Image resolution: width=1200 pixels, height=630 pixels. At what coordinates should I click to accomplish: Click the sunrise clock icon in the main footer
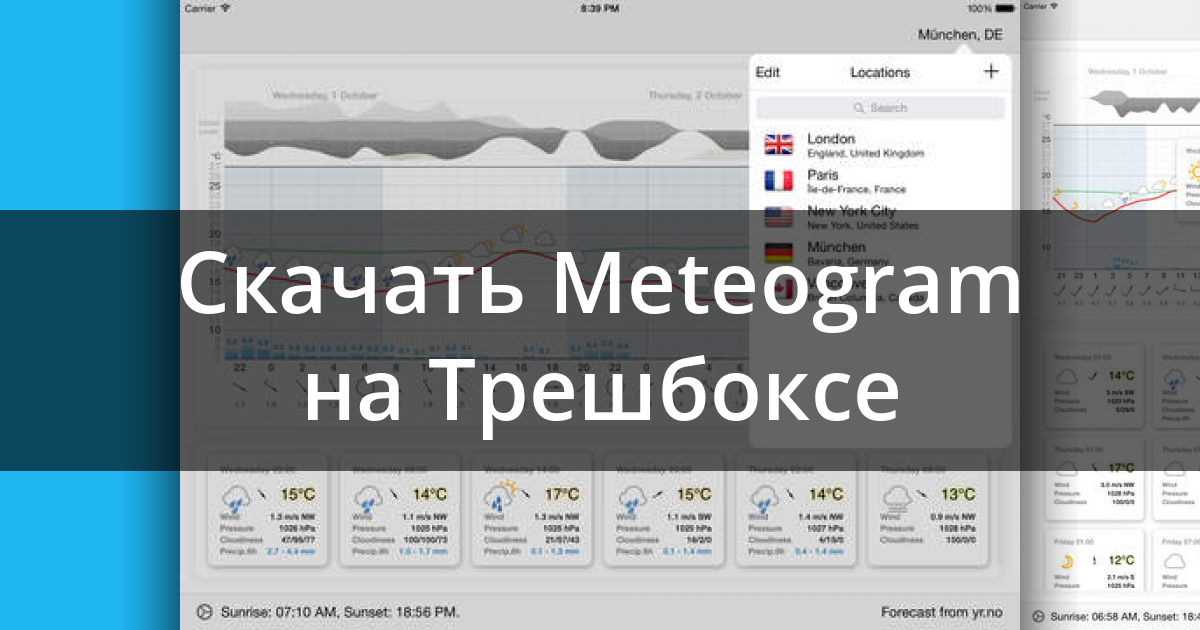pos(203,611)
